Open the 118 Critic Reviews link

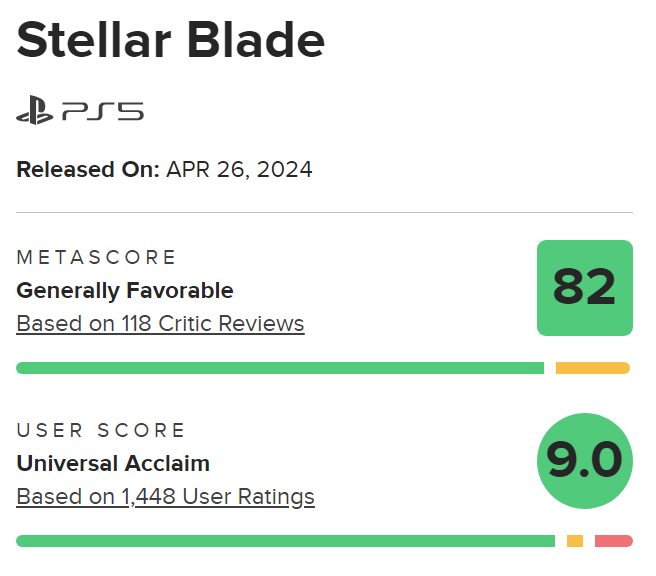coord(160,324)
